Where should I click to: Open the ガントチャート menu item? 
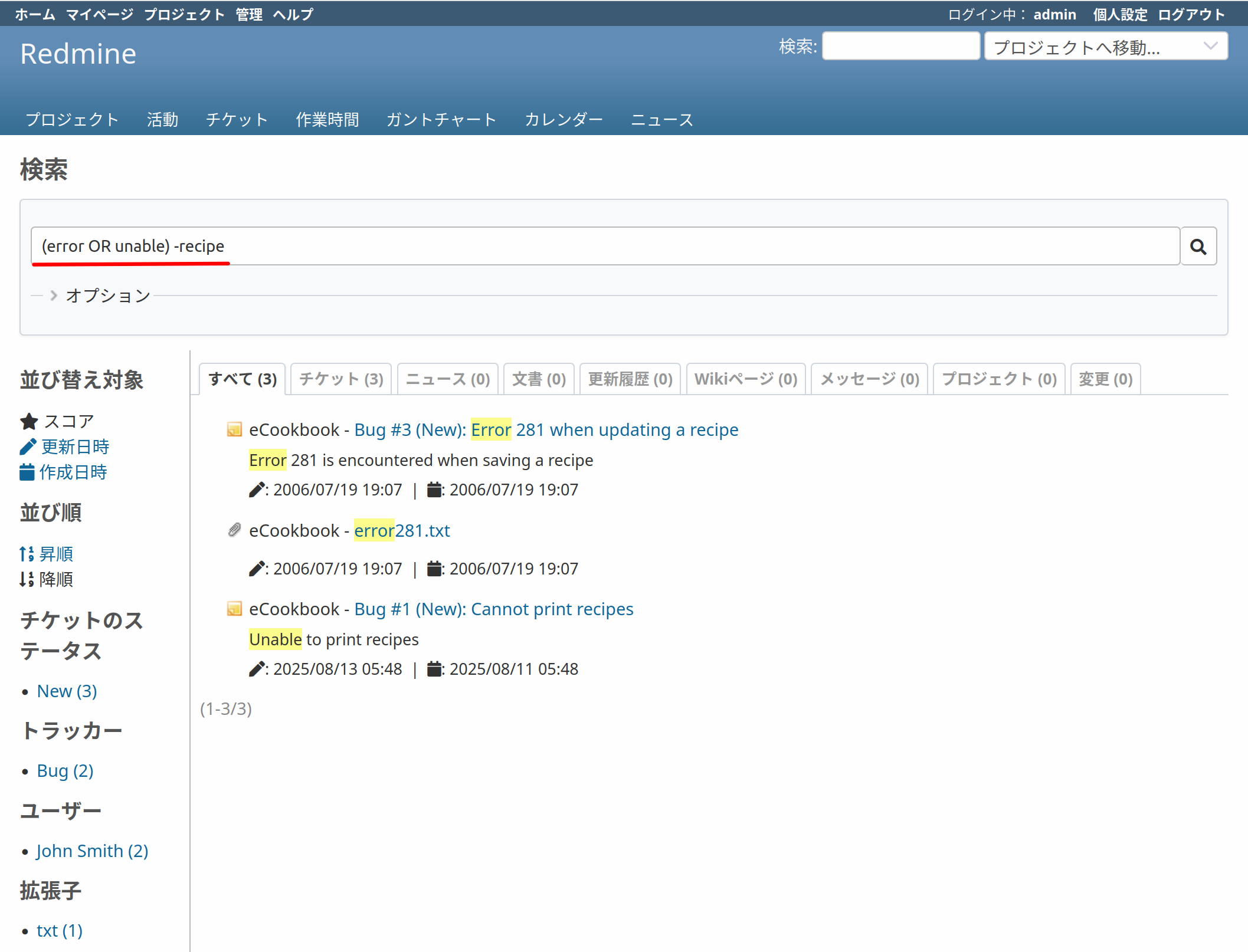coord(441,120)
